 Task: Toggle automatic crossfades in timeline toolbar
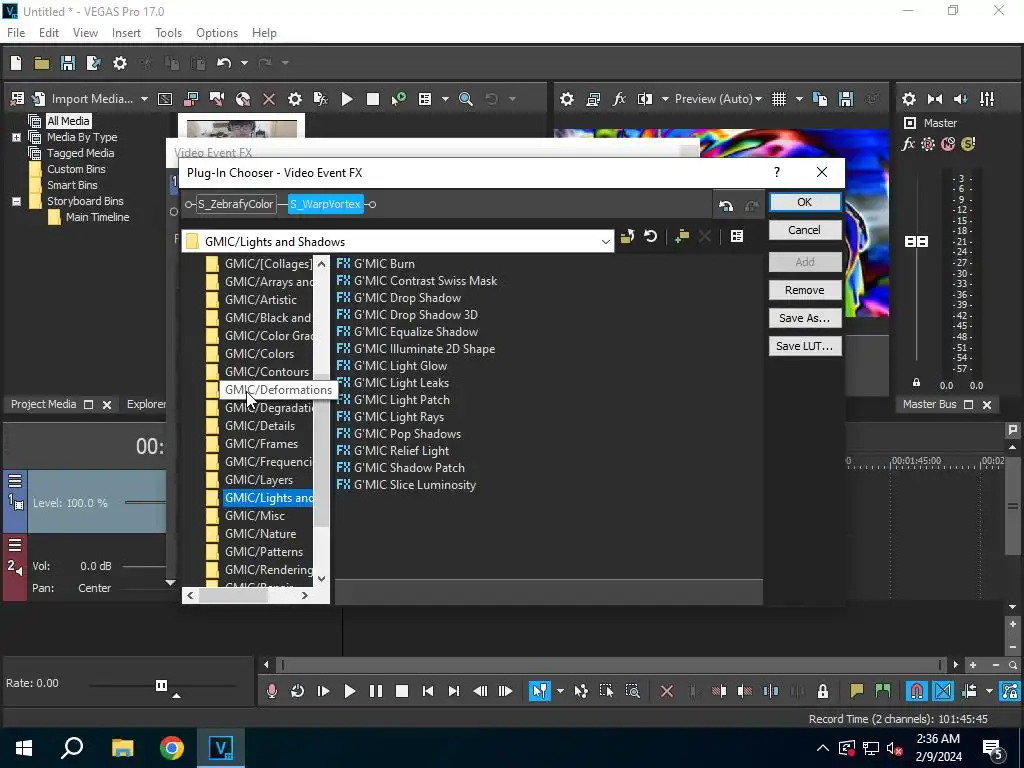pyautogui.click(x=943, y=691)
